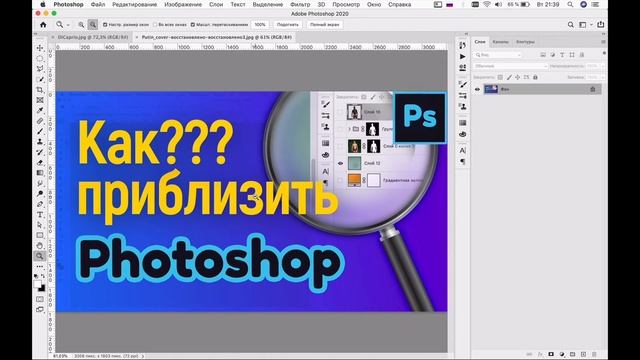Image resolution: width=640 pixels, height=360 pixels.
Task: Select the Crop tool
Action: 40,89
